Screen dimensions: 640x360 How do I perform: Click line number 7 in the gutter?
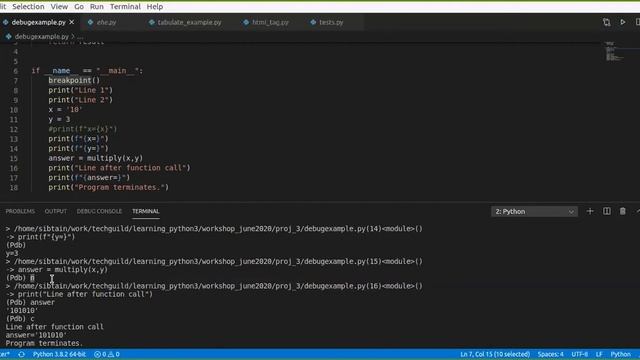(16, 81)
